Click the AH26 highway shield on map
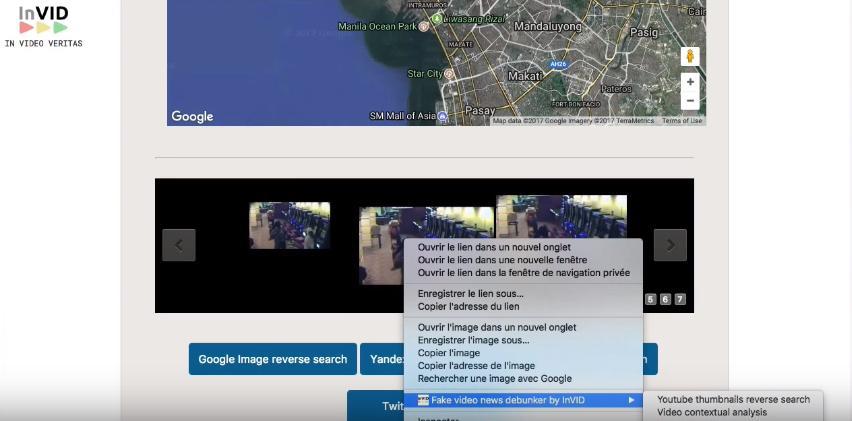This screenshot has height=421, width=852. tap(558, 64)
